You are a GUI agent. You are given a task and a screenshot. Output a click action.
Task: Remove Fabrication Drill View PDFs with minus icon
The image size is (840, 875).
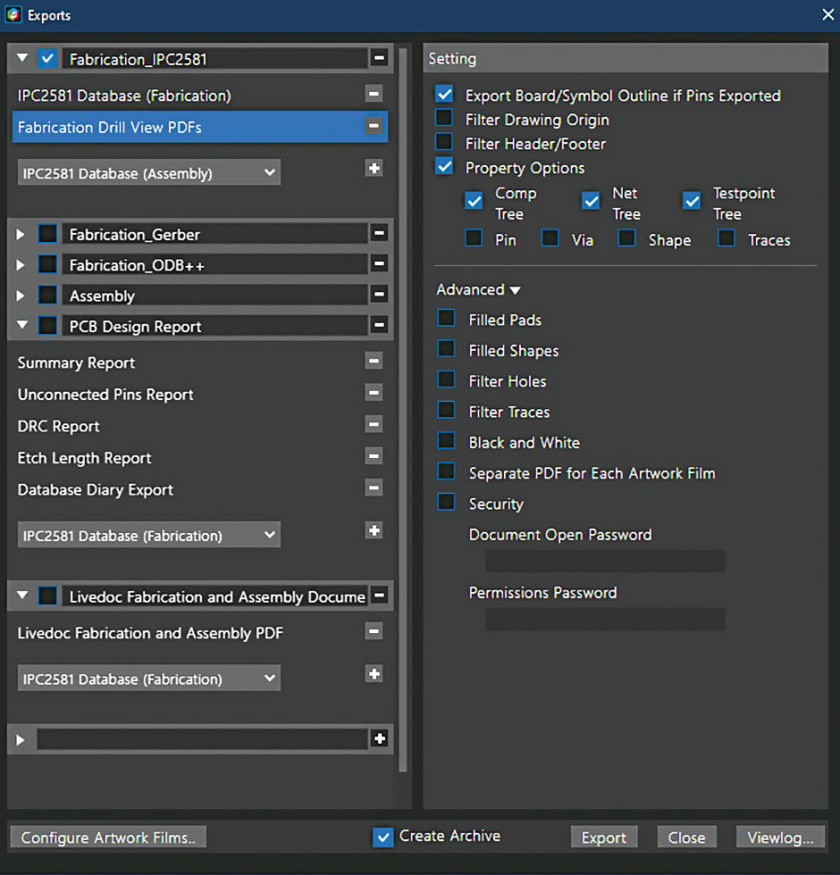click(x=373, y=126)
